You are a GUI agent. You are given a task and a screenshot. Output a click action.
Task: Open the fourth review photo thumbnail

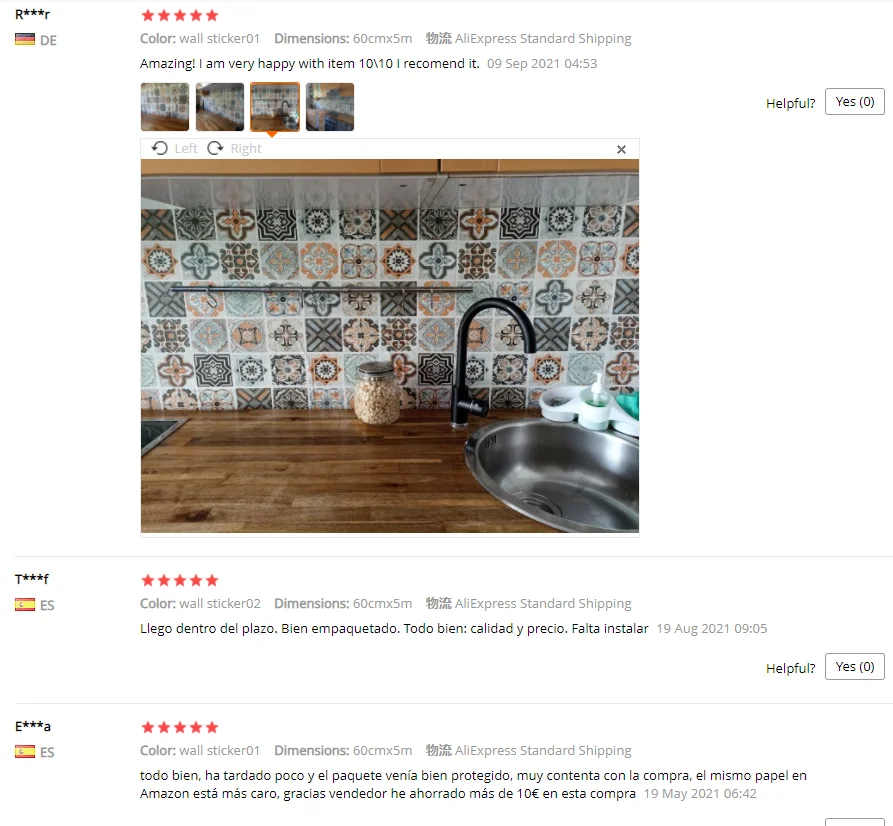point(330,107)
